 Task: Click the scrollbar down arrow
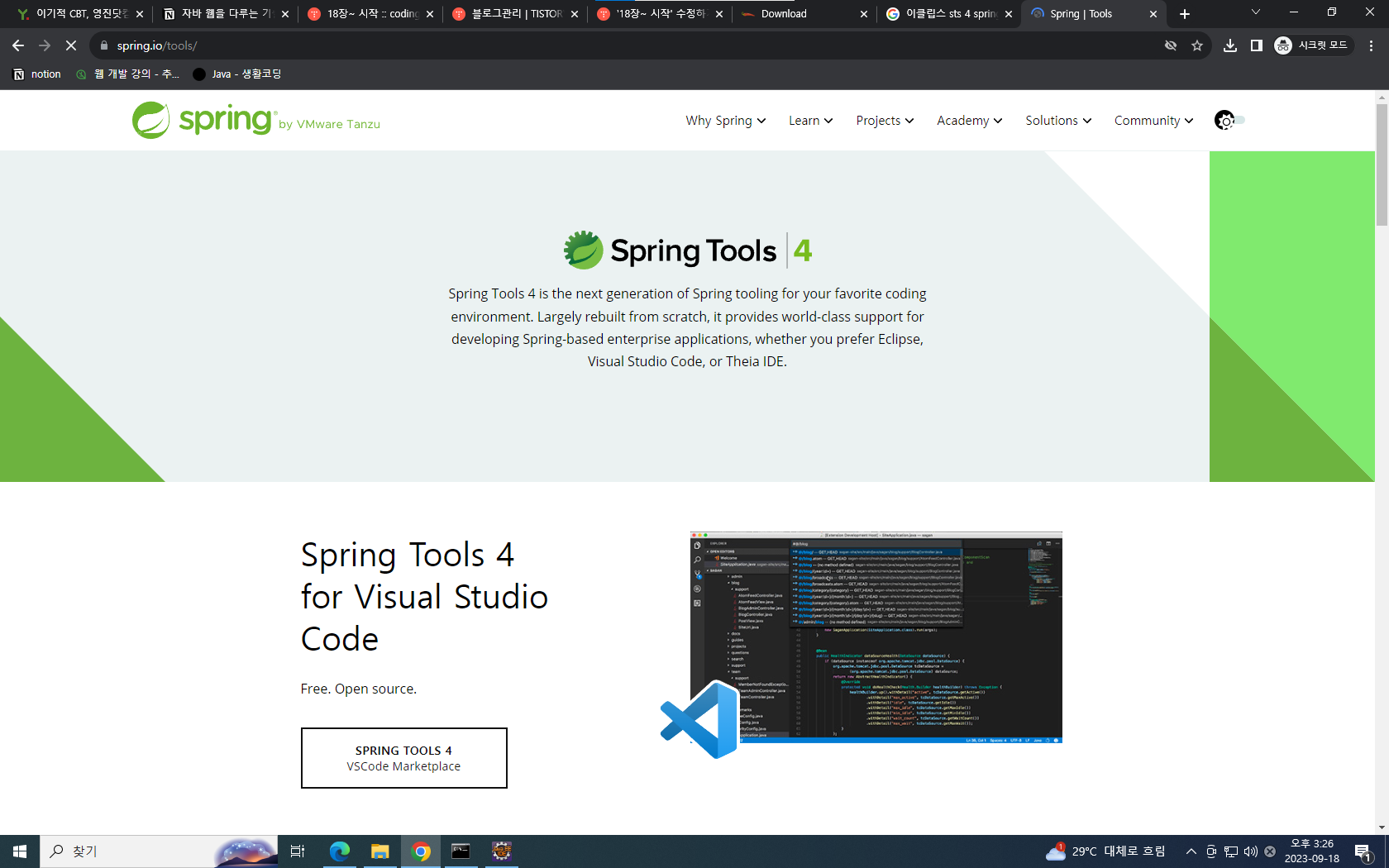[x=1382, y=827]
